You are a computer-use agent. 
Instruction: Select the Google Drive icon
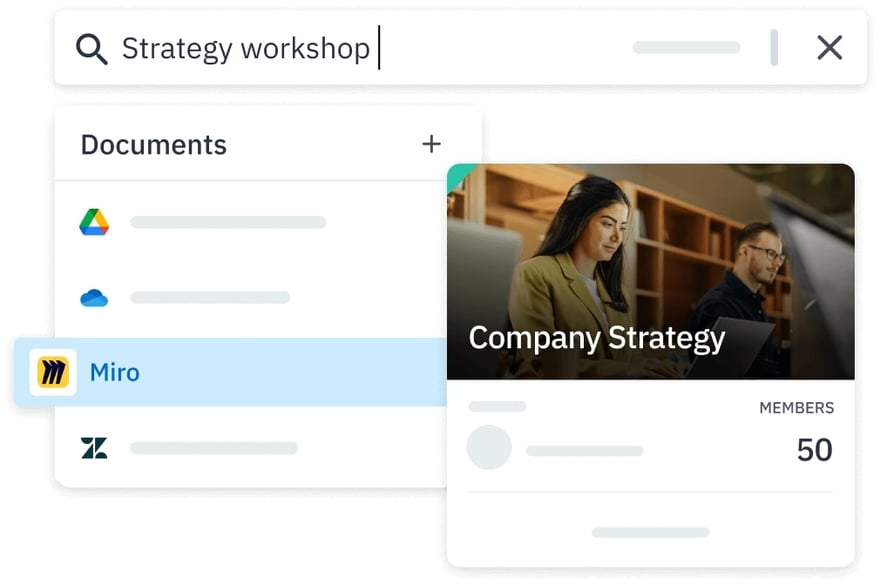coord(94,222)
